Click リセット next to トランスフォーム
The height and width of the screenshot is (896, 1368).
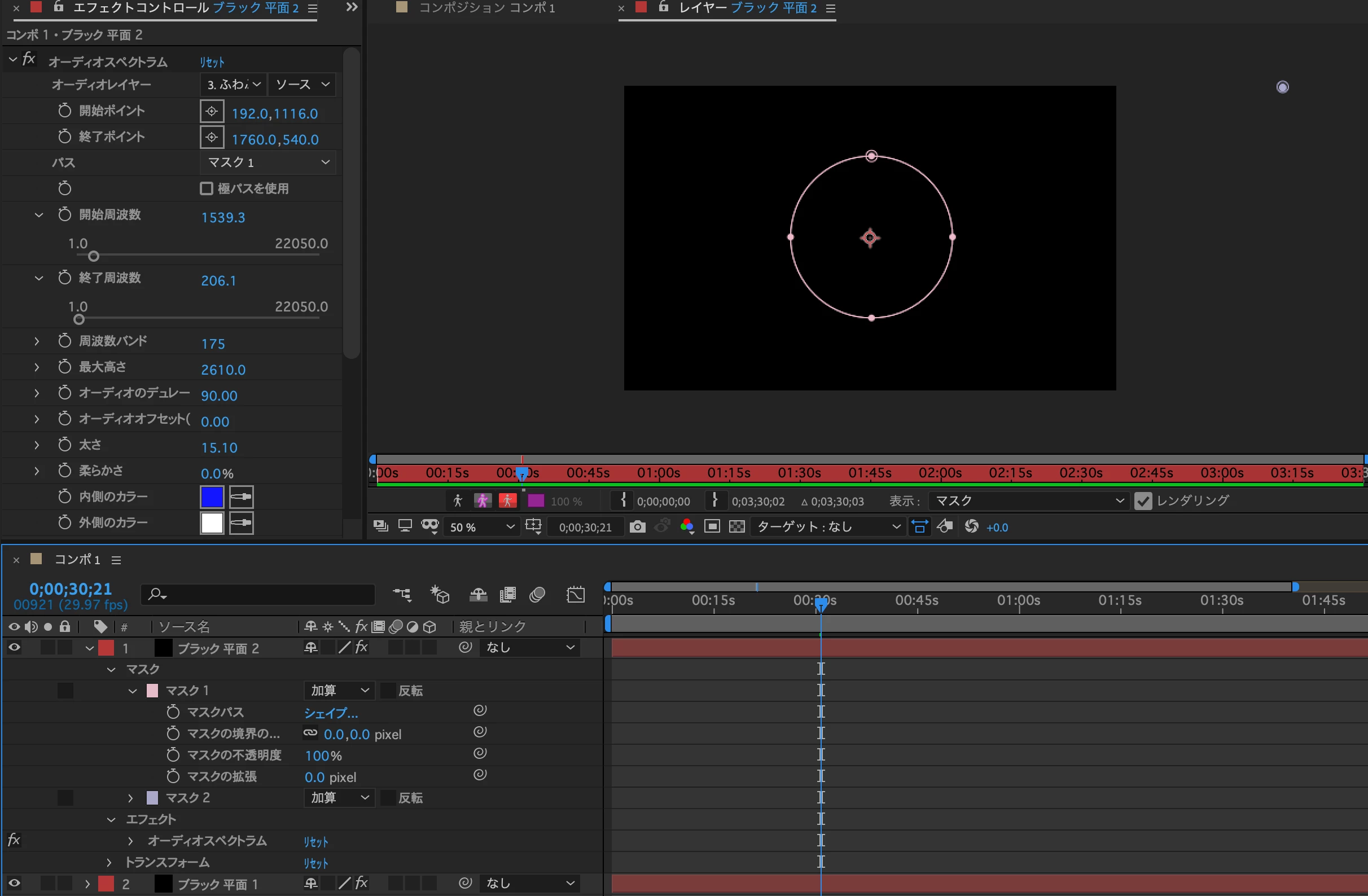[x=315, y=863]
